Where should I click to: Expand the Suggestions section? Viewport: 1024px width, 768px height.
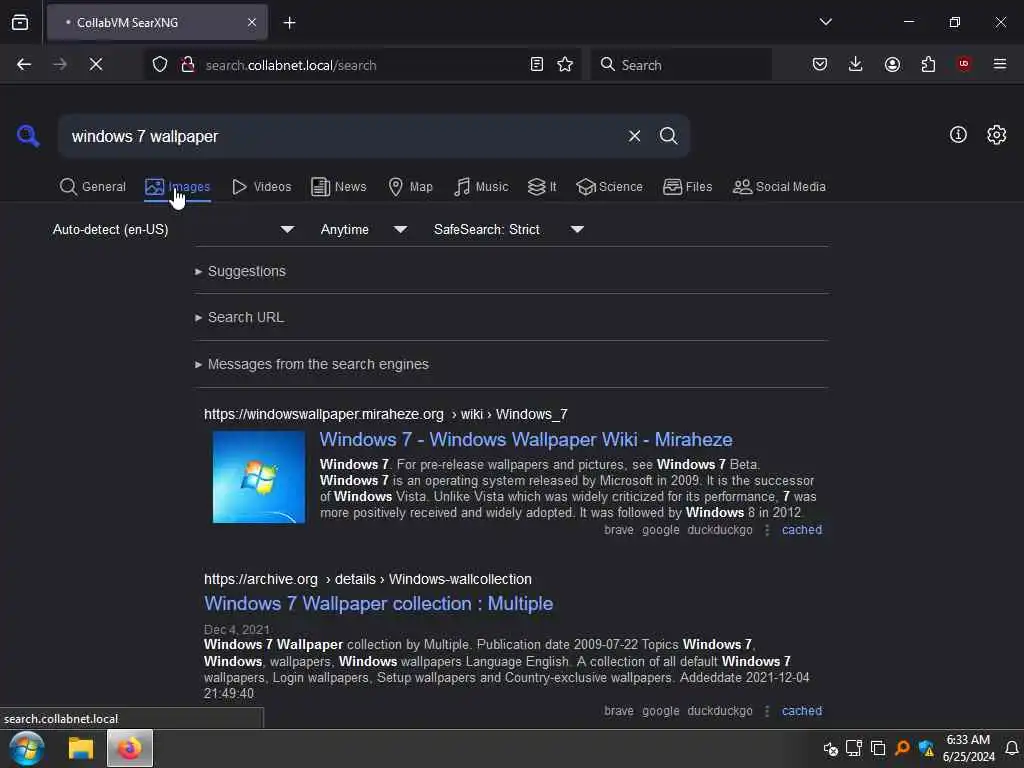(x=240, y=271)
